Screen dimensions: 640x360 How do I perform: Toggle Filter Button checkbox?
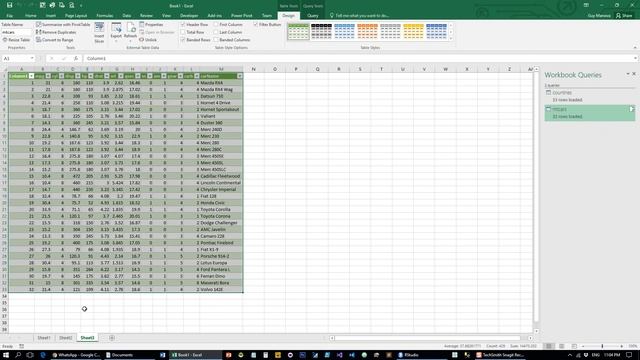[x=256, y=24]
